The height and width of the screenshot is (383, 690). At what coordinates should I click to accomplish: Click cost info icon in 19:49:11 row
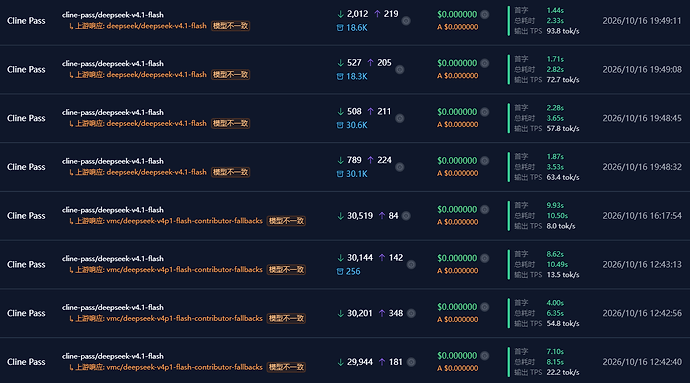(484, 15)
